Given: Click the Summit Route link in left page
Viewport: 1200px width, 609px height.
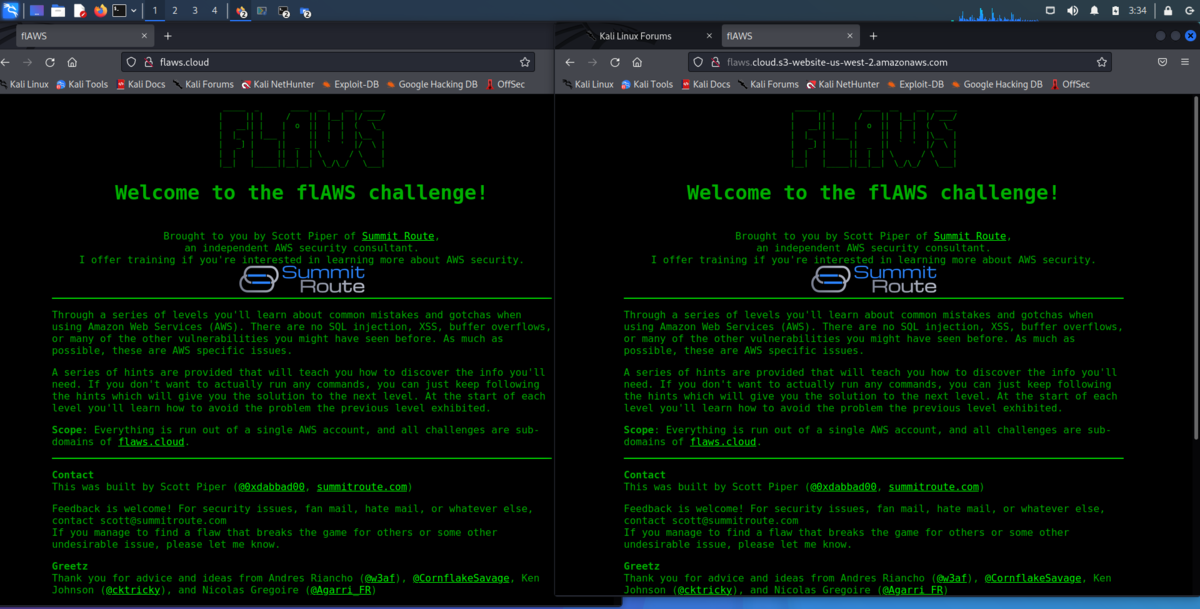Looking at the screenshot, I should click(398, 237).
